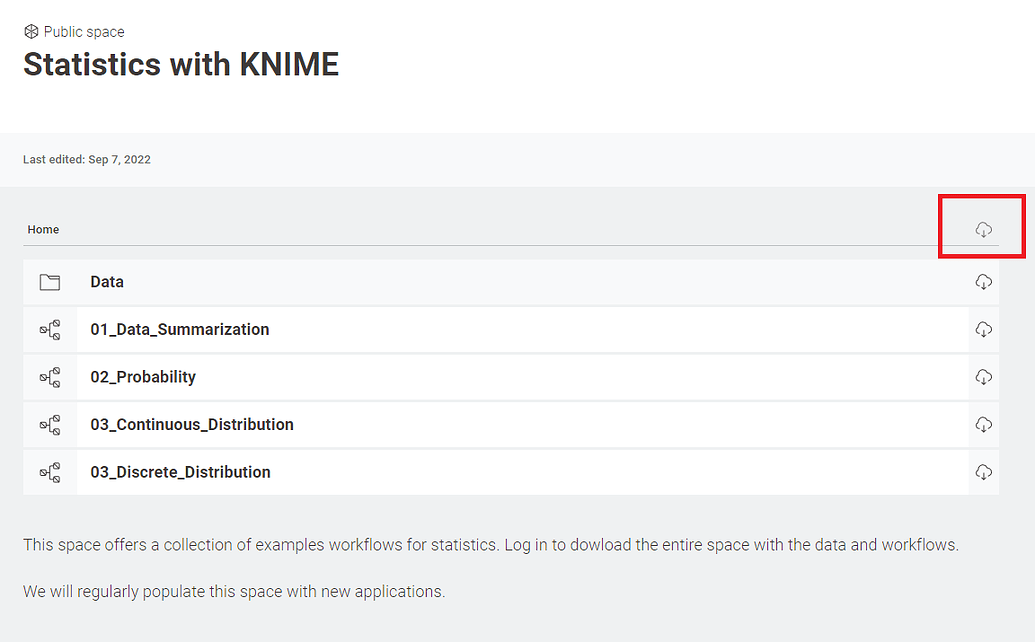Click the 03_Discrete_Distribution workflow node icon

pos(50,472)
